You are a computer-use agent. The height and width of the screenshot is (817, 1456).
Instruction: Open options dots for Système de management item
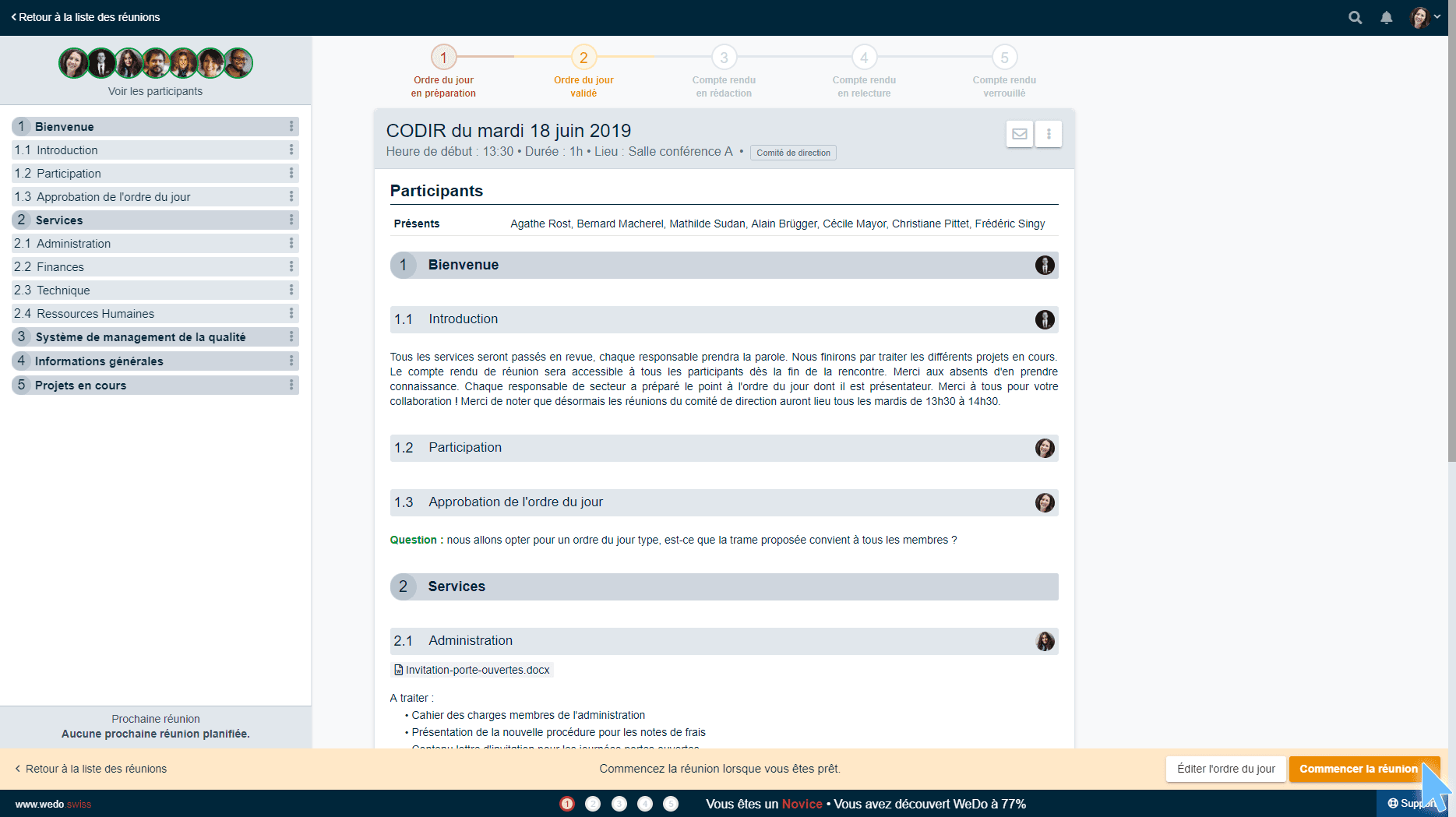pyautogui.click(x=291, y=336)
